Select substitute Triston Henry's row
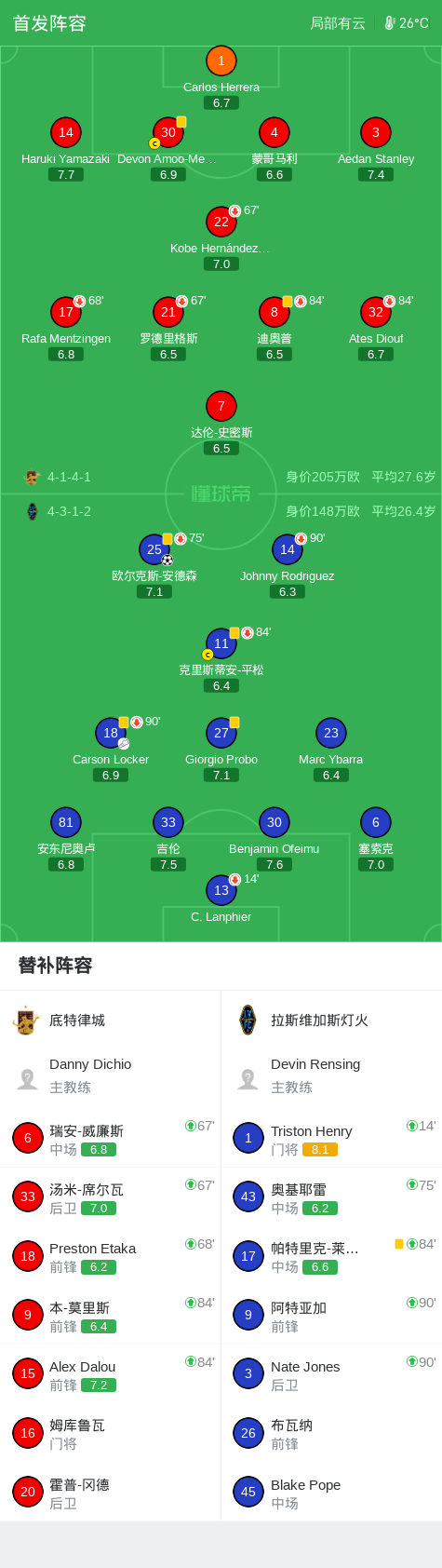 point(332,1138)
